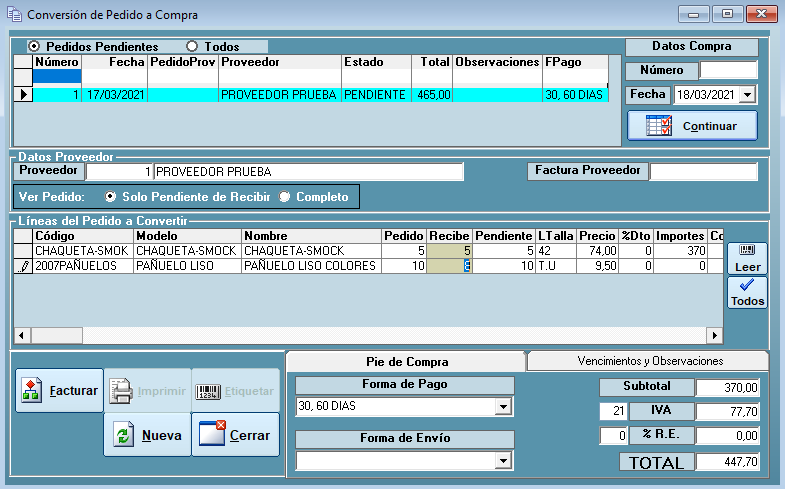
Task: Click the CHAQUETA-SMOK code cell
Action: coord(83,251)
